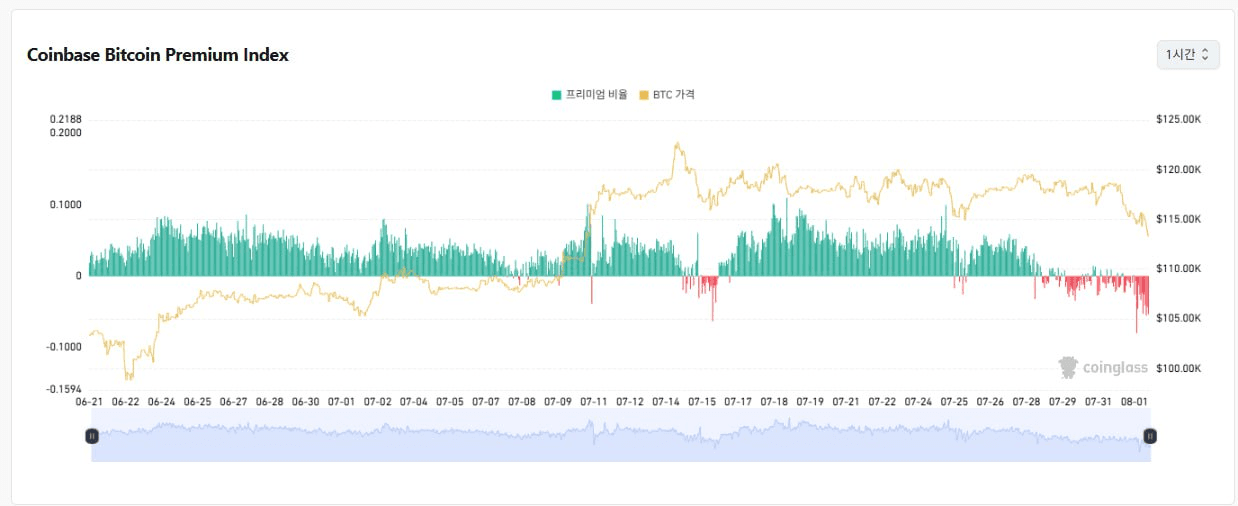Click the 0.2188 left axis value
Screen dimensions: 1238x506
pos(66,119)
